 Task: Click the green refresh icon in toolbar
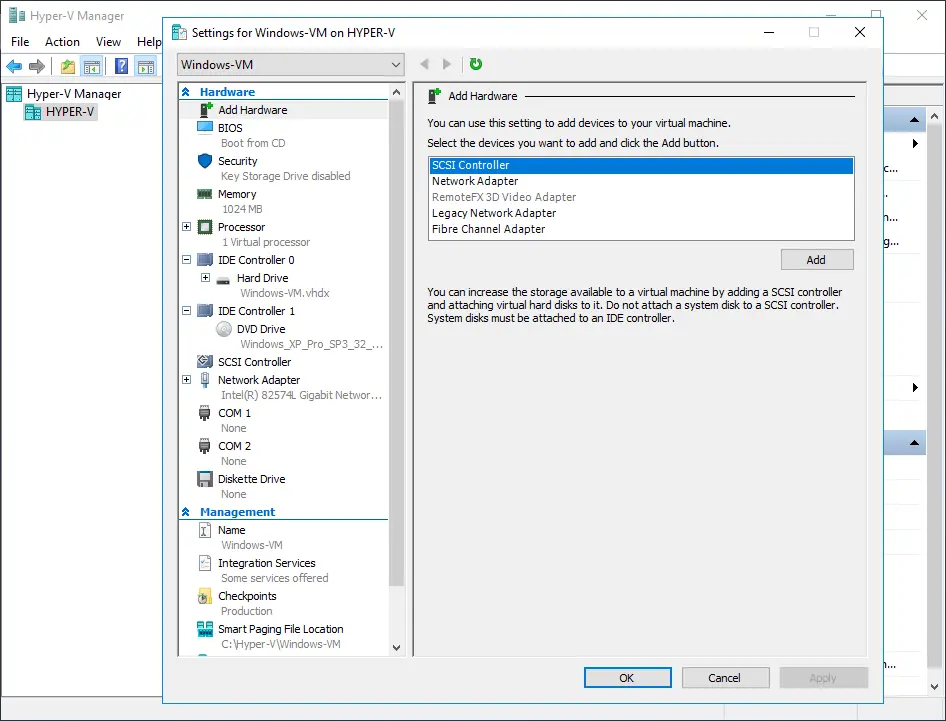pyautogui.click(x=476, y=64)
